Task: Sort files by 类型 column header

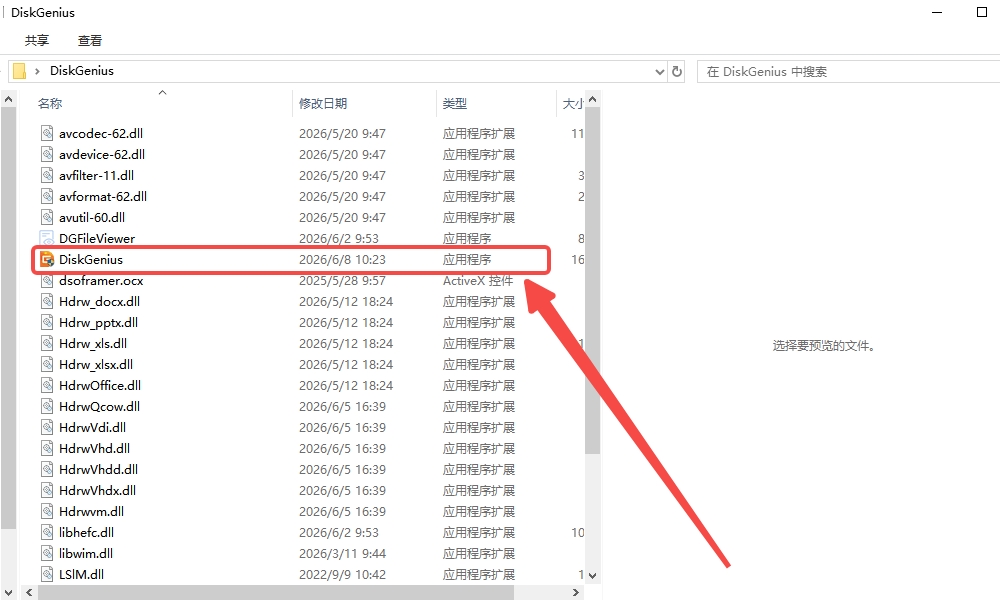Action: (x=455, y=103)
